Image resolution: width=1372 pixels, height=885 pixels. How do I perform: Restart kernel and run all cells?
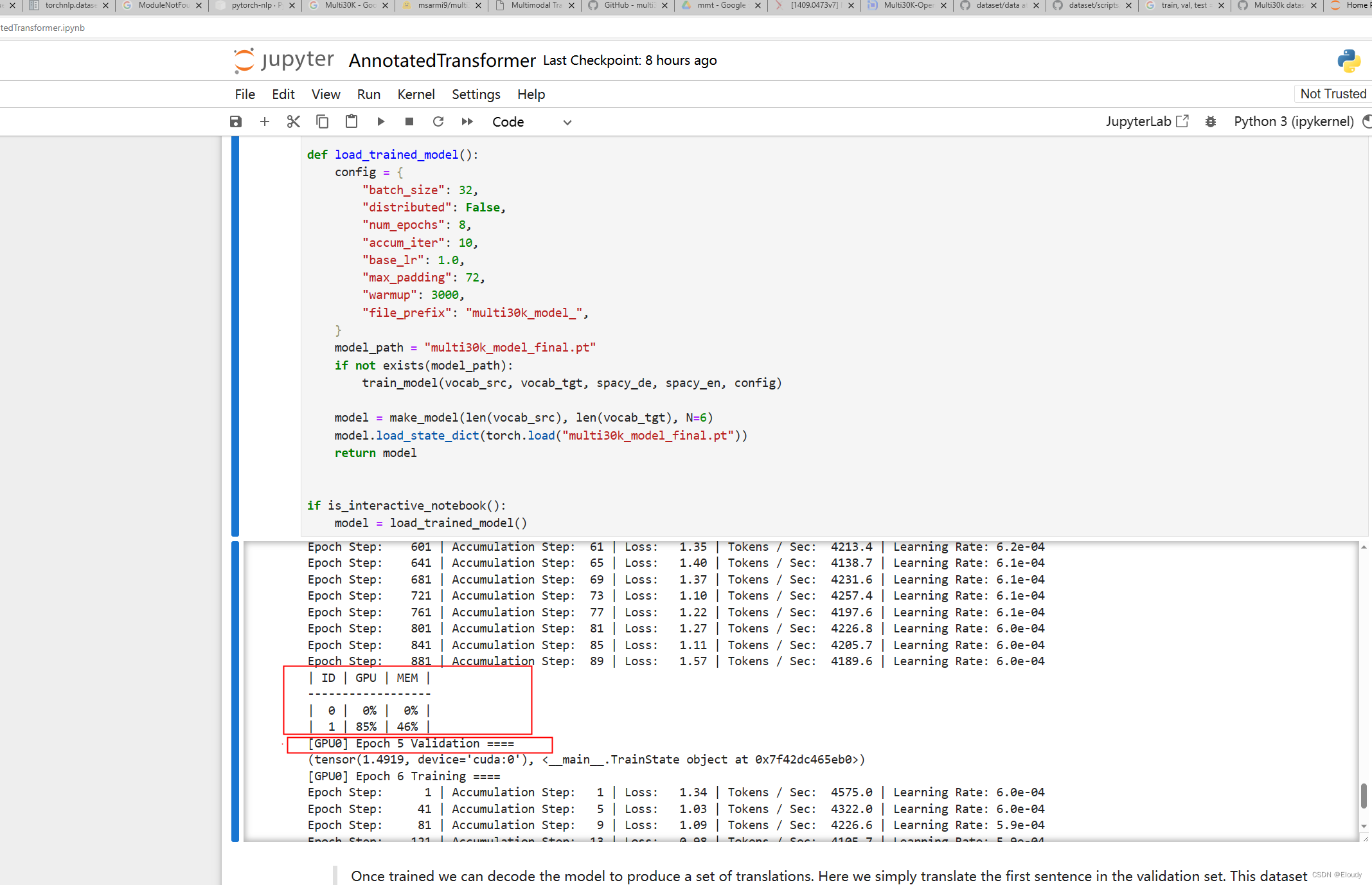[x=467, y=121]
